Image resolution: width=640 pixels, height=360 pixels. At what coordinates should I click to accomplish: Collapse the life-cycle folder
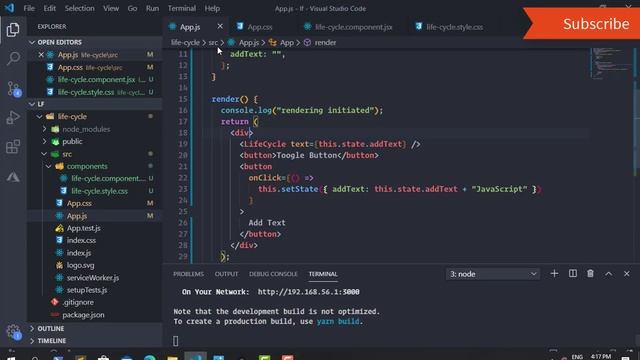40,117
